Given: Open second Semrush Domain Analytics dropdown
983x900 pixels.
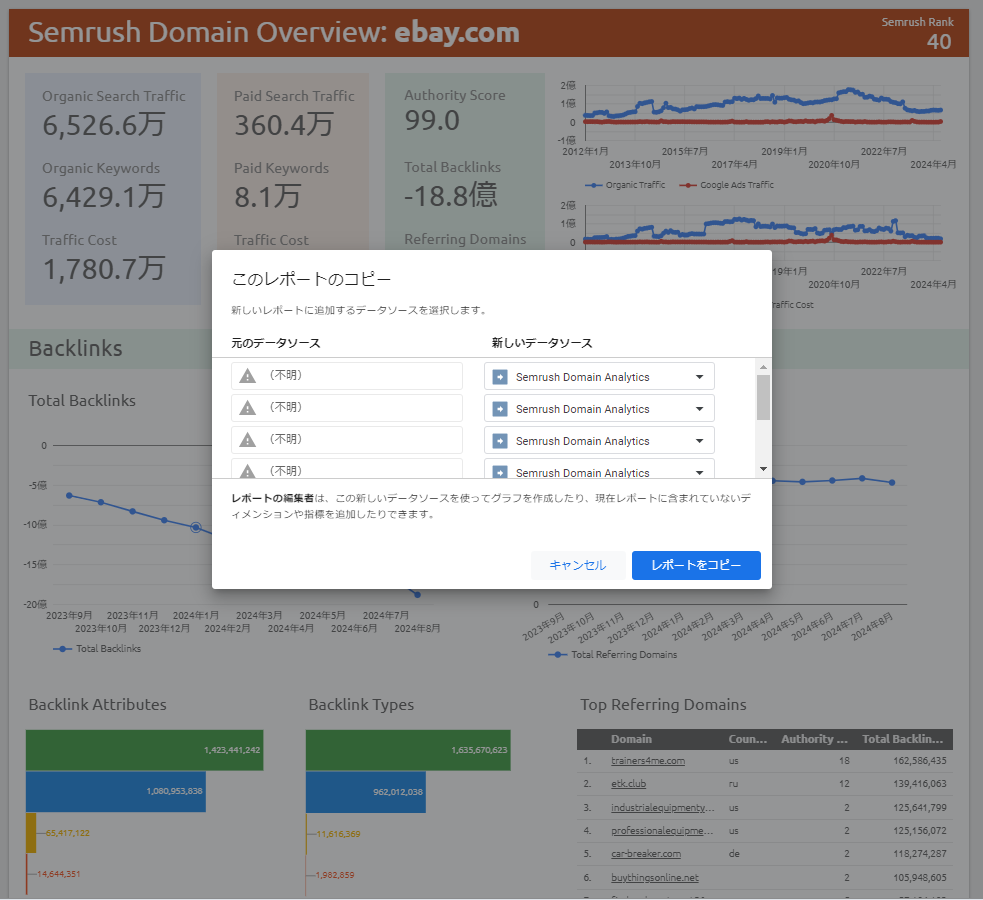Looking at the screenshot, I should [x=599, y=409].
